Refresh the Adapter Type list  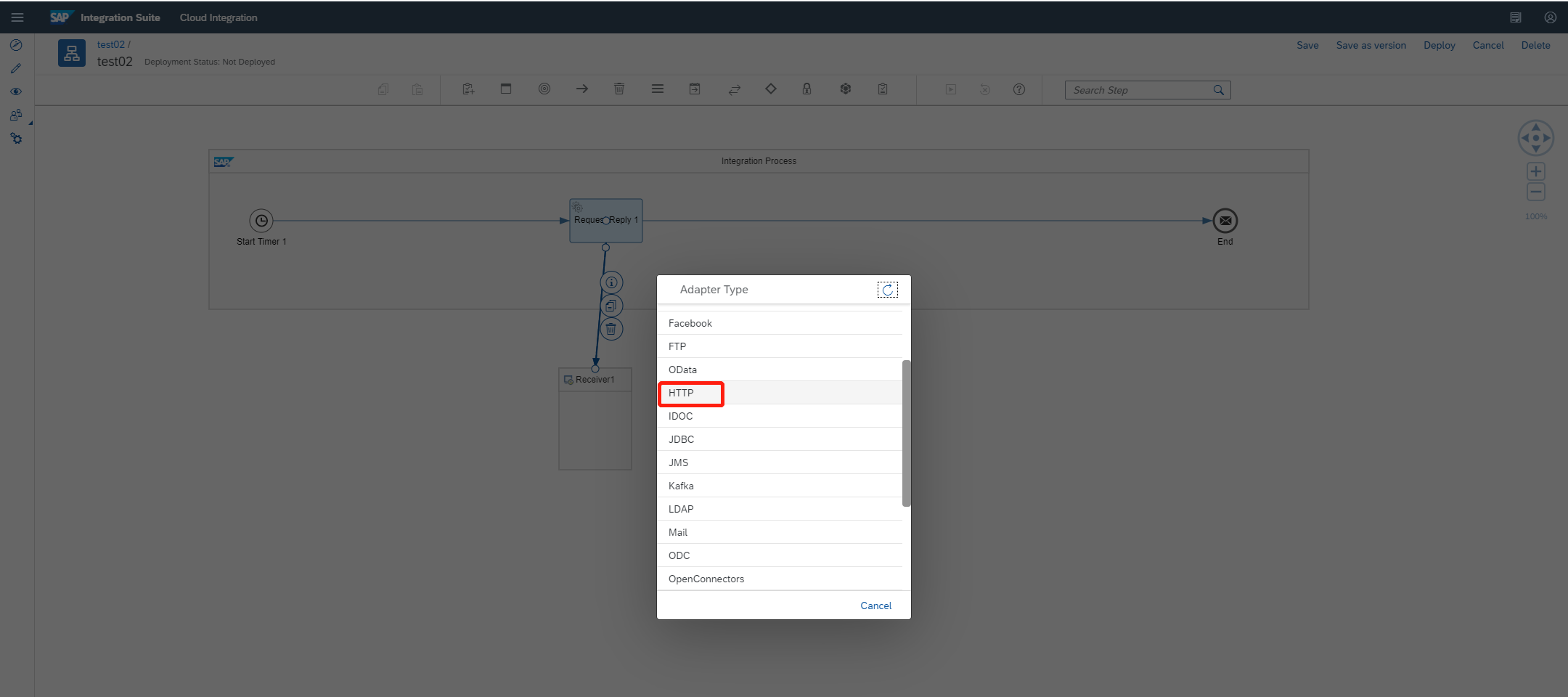point(888,290)
